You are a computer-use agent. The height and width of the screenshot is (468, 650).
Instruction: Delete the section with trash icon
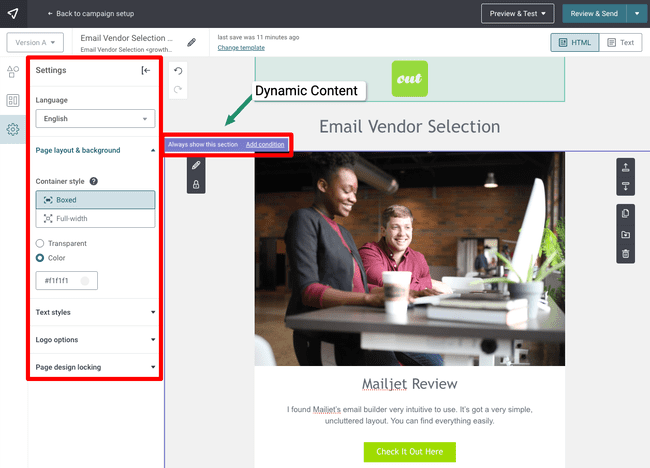(626, 253)
